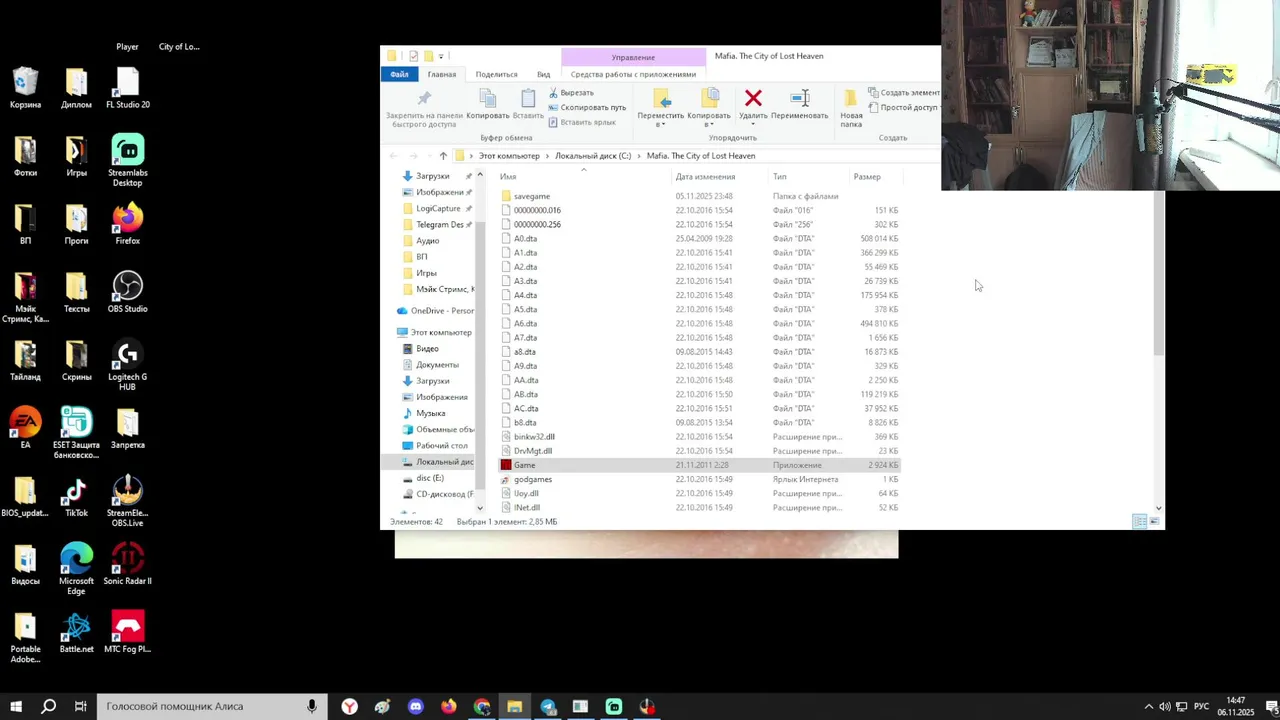Viewport: 1280px width, 720px height.
Task: Open Документы in the navigation pane
Action: (437, 365)
